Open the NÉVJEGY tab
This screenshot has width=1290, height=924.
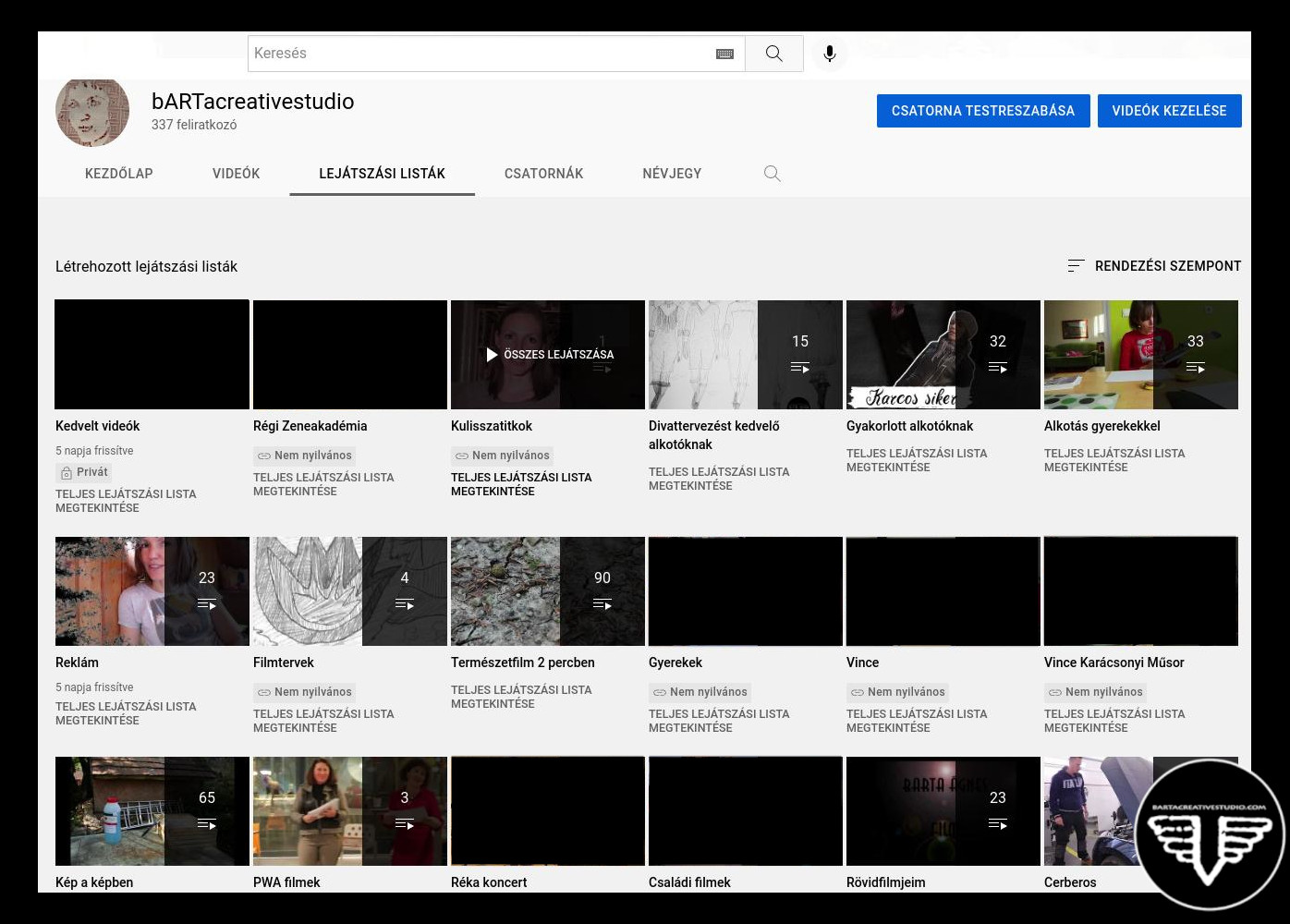(672, 174)
